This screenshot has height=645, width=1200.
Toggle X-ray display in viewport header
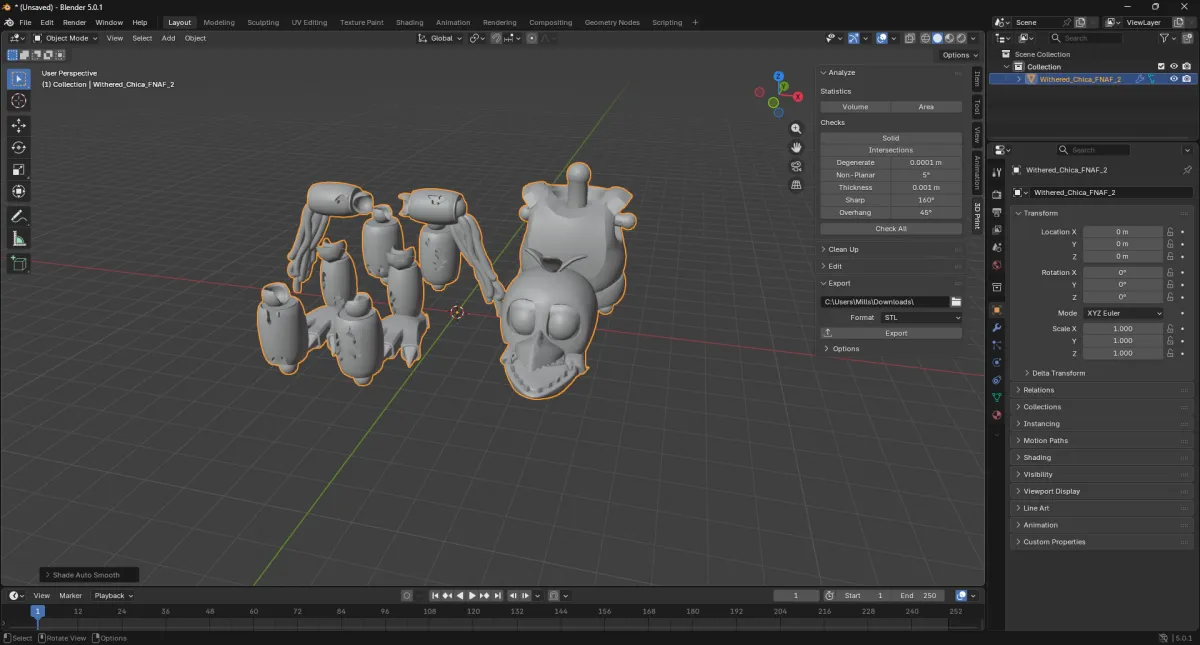pos(910,38)
